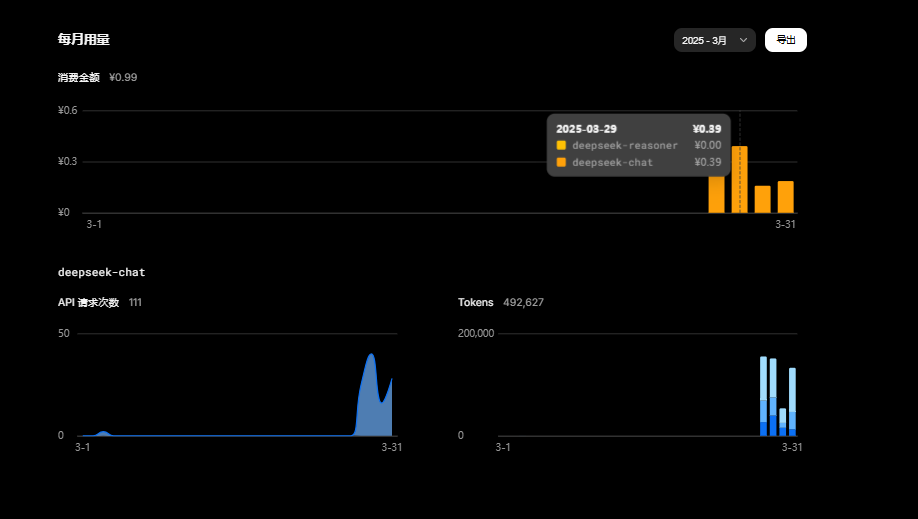Click the orange deepseek-chat legend swatch
Viewport: 918px width, 519px height.
[561, 162]
